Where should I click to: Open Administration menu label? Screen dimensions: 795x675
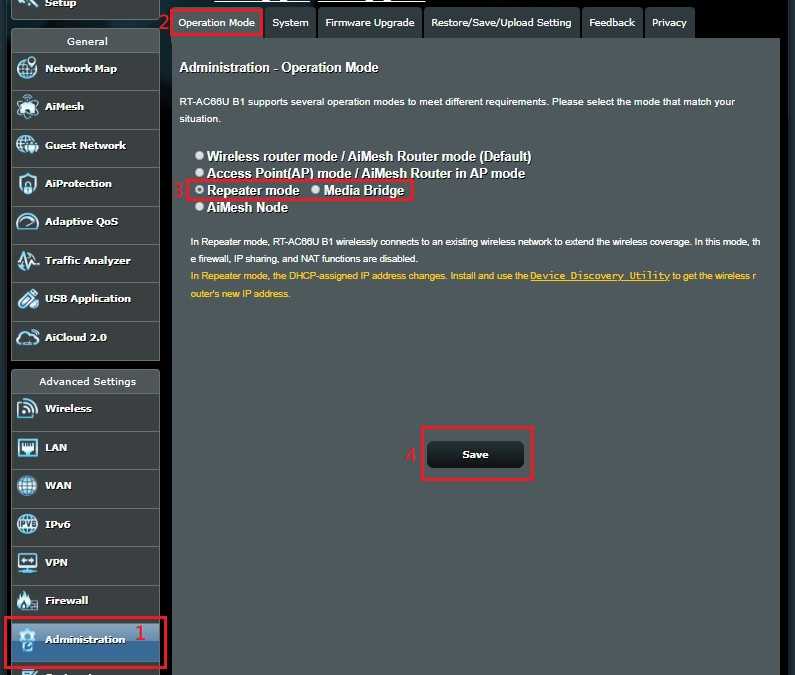(x=85, y=640)
